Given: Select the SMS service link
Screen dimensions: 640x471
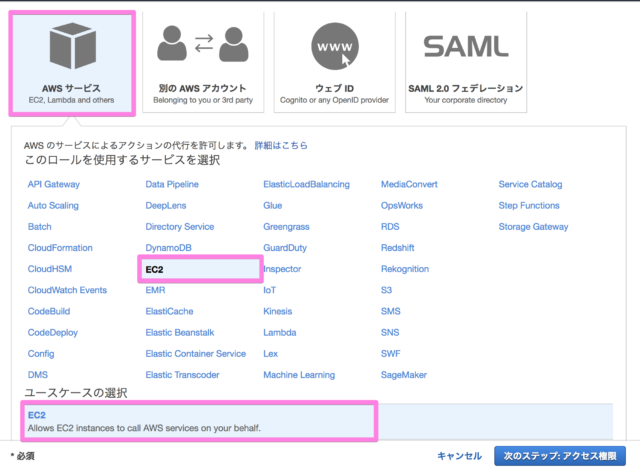Looking at the screenshot, I should [391, 311].
